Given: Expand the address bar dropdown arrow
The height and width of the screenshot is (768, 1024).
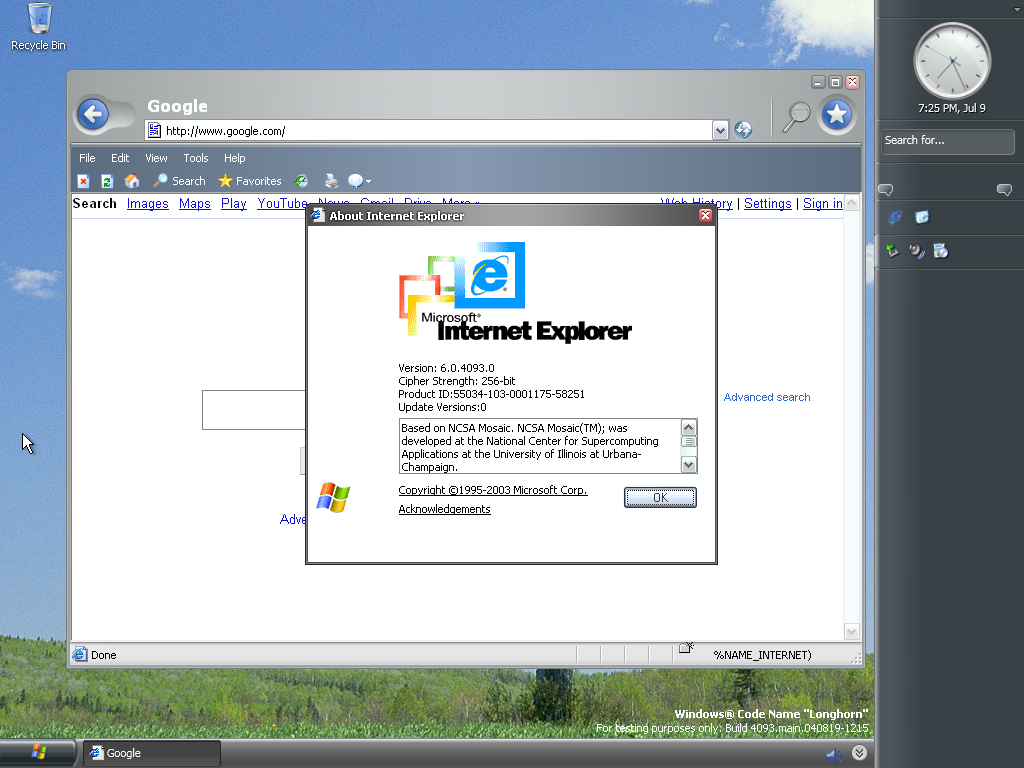Looking at the screenshot, I should click(720, 131).
